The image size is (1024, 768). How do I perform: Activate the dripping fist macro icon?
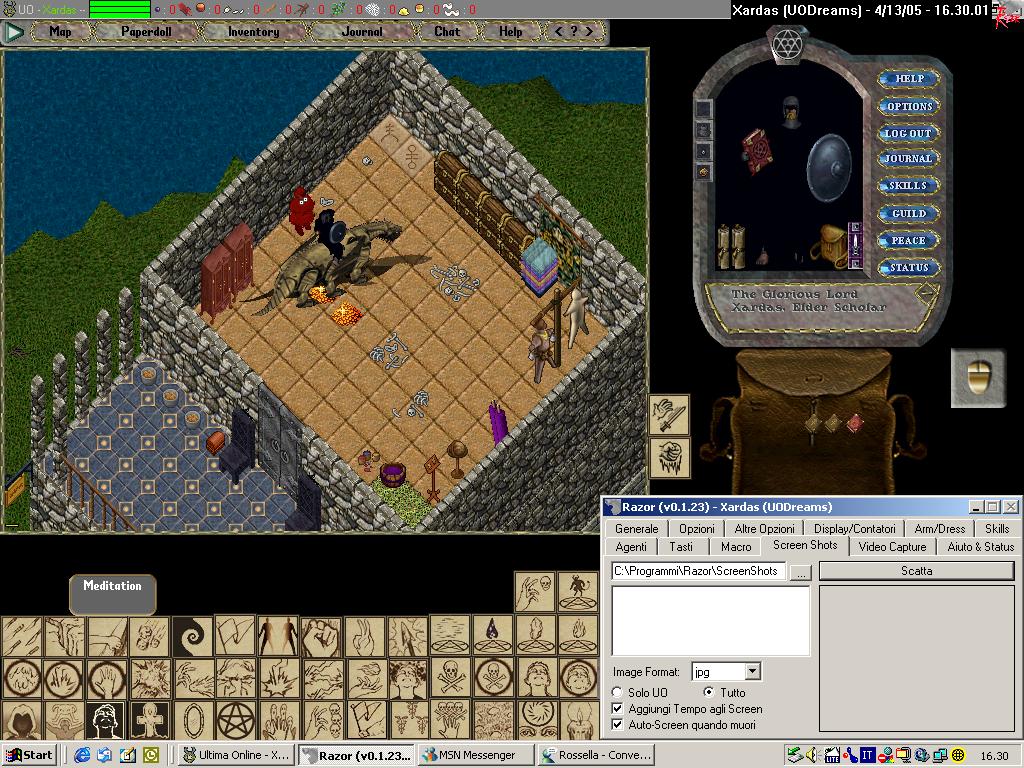point(669,457)
